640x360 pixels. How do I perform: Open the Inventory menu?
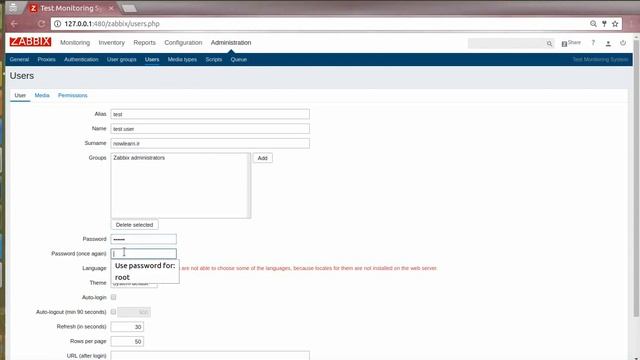pos(111,42)
